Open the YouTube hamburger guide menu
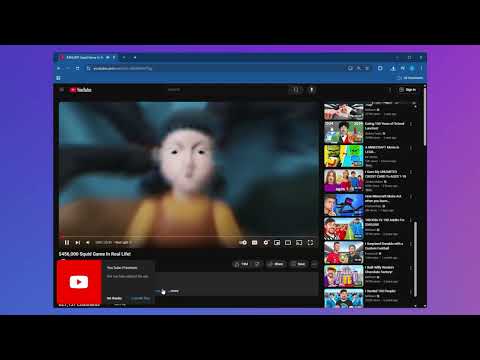This screenshot has height=360, width=480. click(62, 90)
